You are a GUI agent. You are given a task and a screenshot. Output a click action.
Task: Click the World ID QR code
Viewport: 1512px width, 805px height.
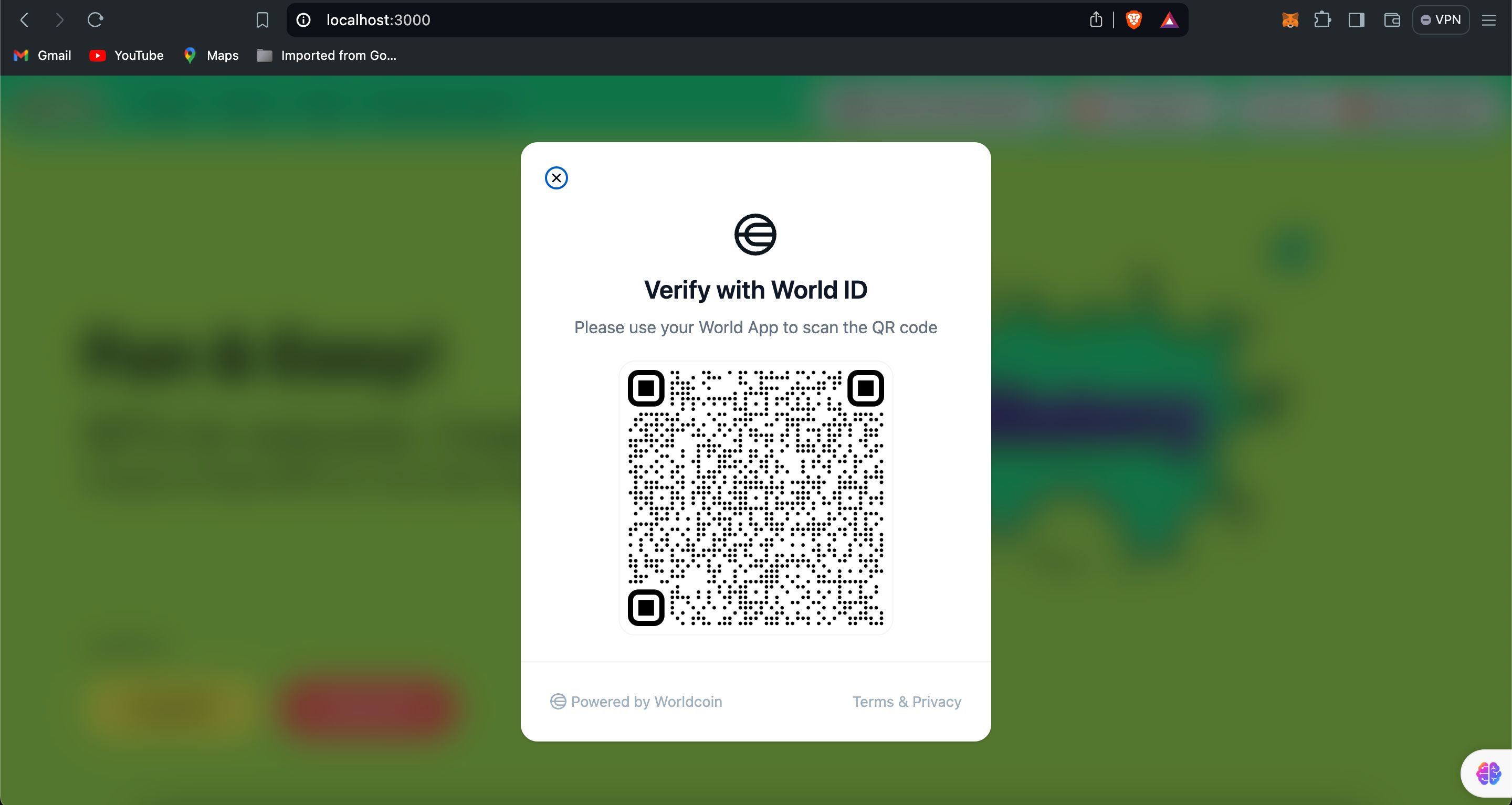756,497
